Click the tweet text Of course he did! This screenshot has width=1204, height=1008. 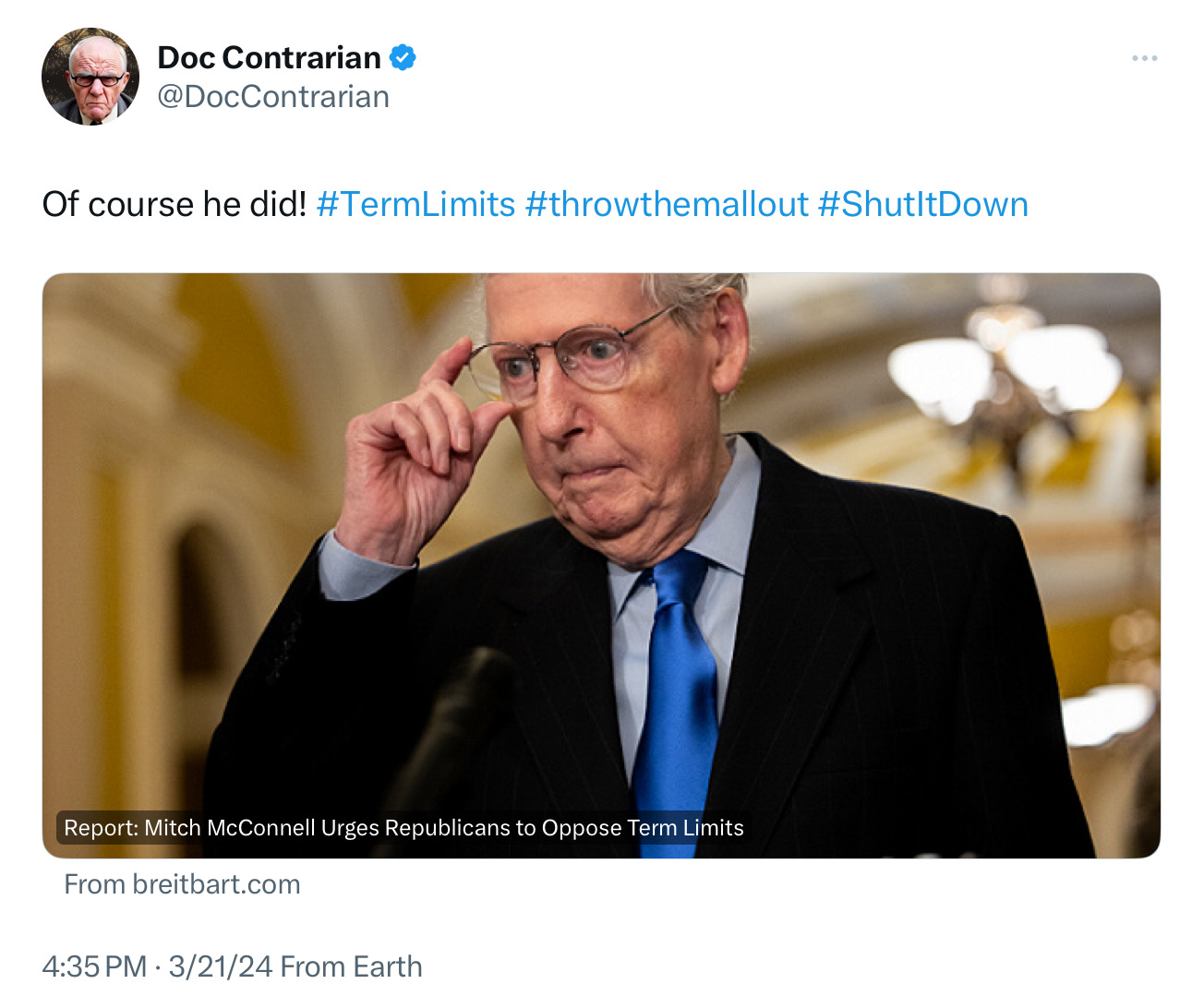click(x=175, y=204)
